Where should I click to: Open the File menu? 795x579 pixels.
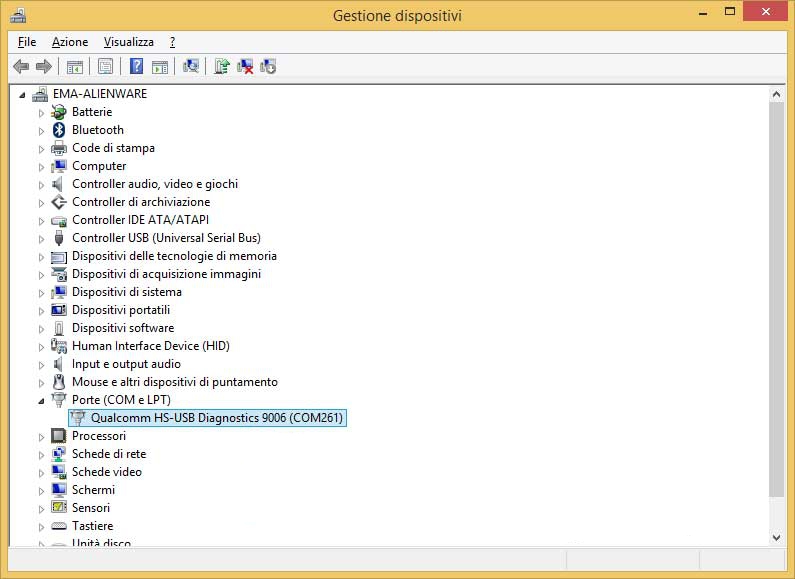tap(27, 42)
